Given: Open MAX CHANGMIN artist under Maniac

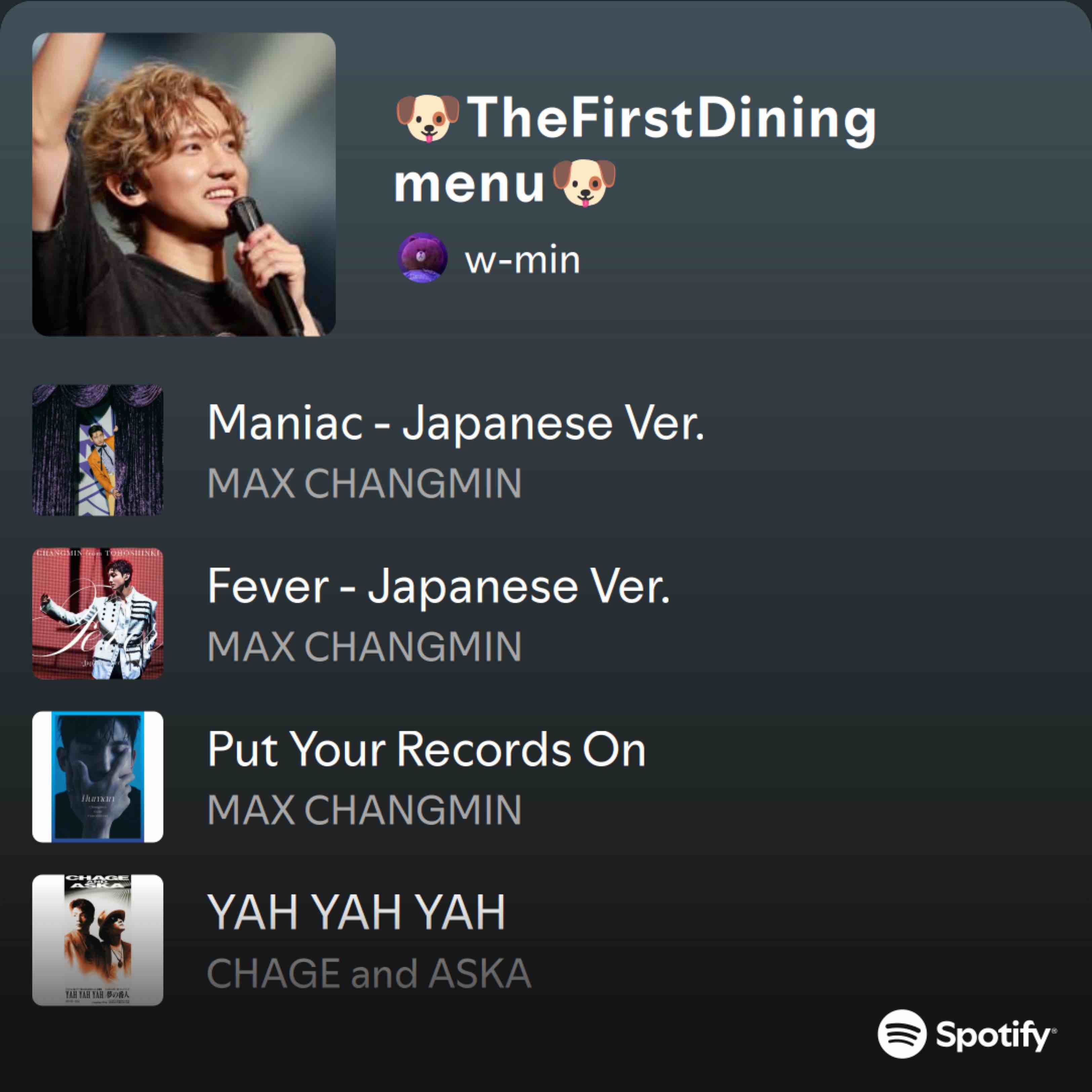Looking at the screenshot, I should click(365, 483).
